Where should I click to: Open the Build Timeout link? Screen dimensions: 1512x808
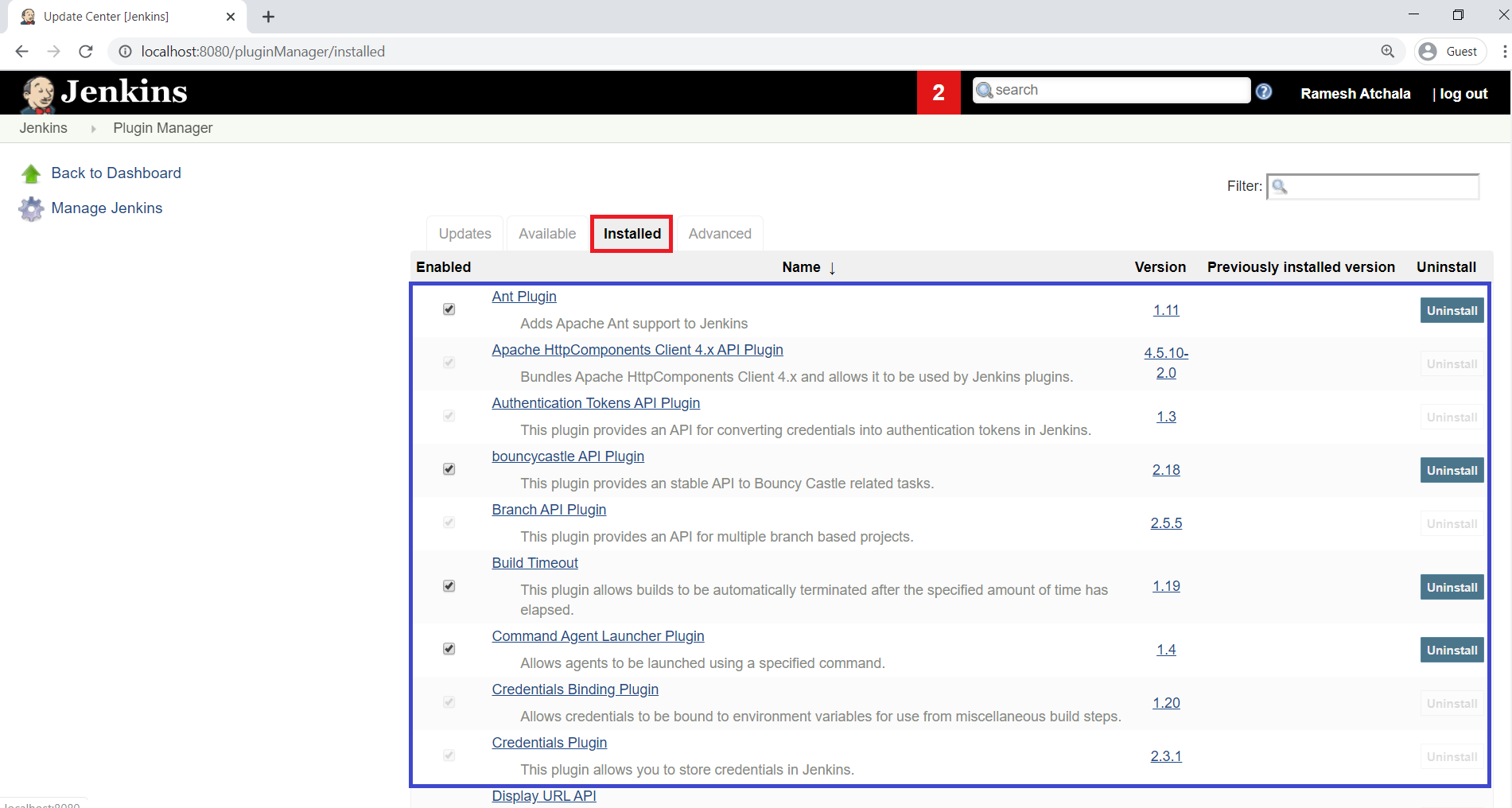pyautogui.click(x=534, y=563)
